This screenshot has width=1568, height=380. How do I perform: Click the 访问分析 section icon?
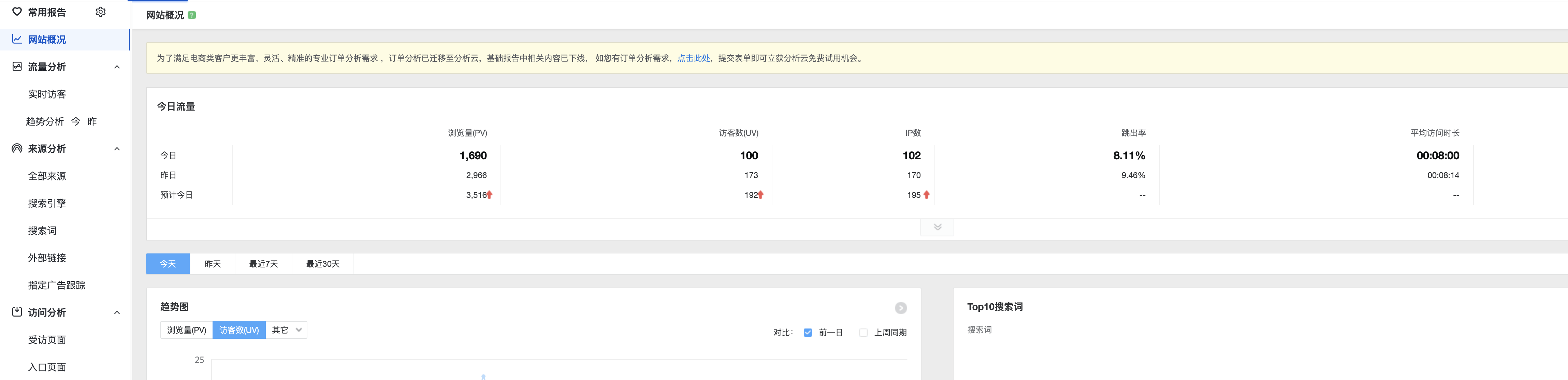(17, 312)
